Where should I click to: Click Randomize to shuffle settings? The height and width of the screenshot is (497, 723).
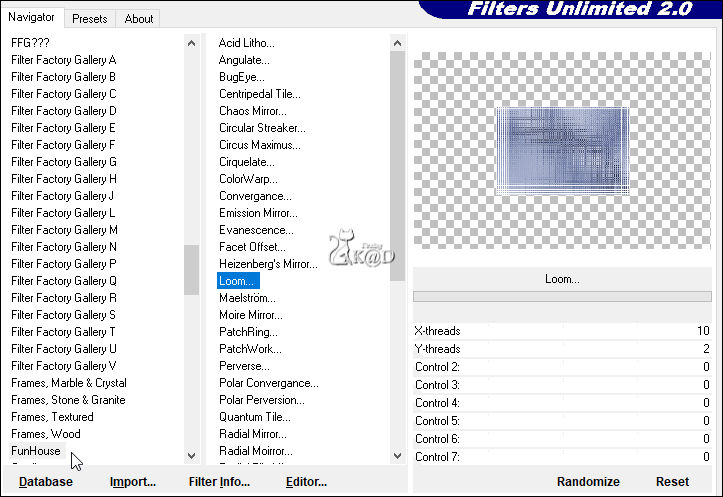point(588,482)
